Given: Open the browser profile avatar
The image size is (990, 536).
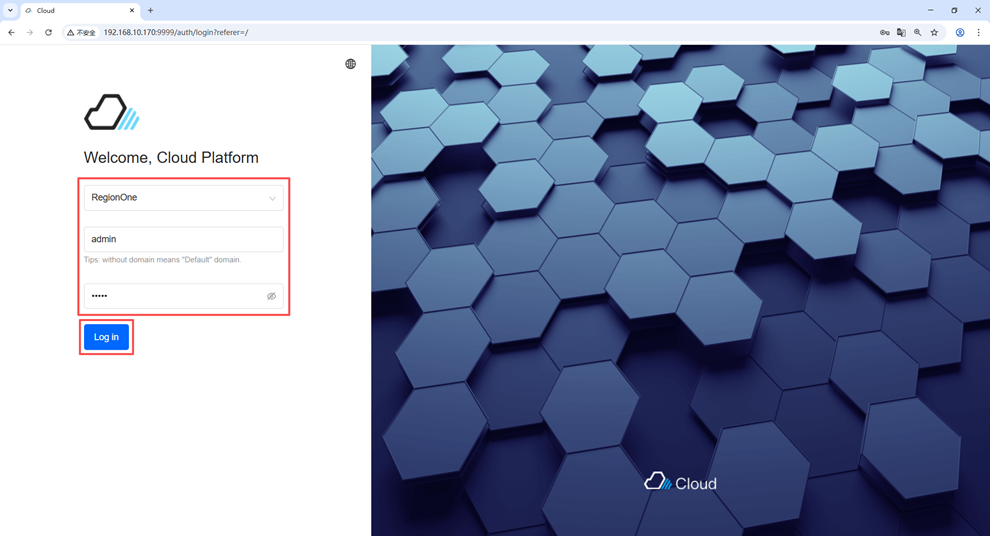Looking at the screenshot, I should 960,32.
